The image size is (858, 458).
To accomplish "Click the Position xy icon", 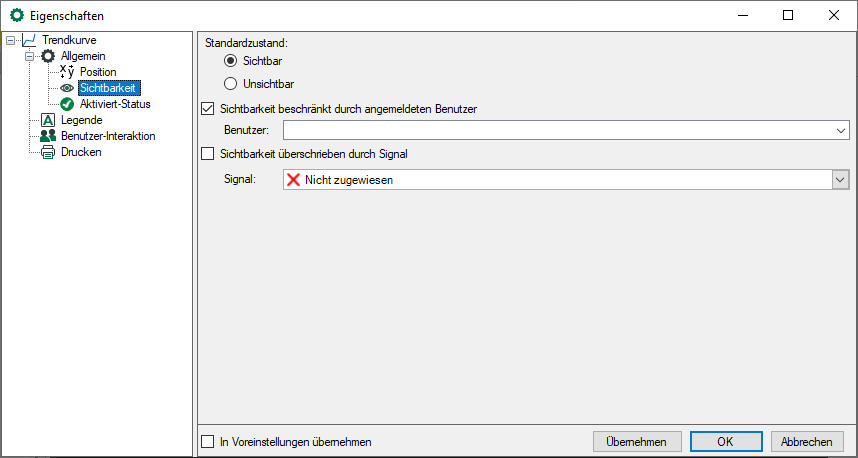I will (x=67, y=72).
